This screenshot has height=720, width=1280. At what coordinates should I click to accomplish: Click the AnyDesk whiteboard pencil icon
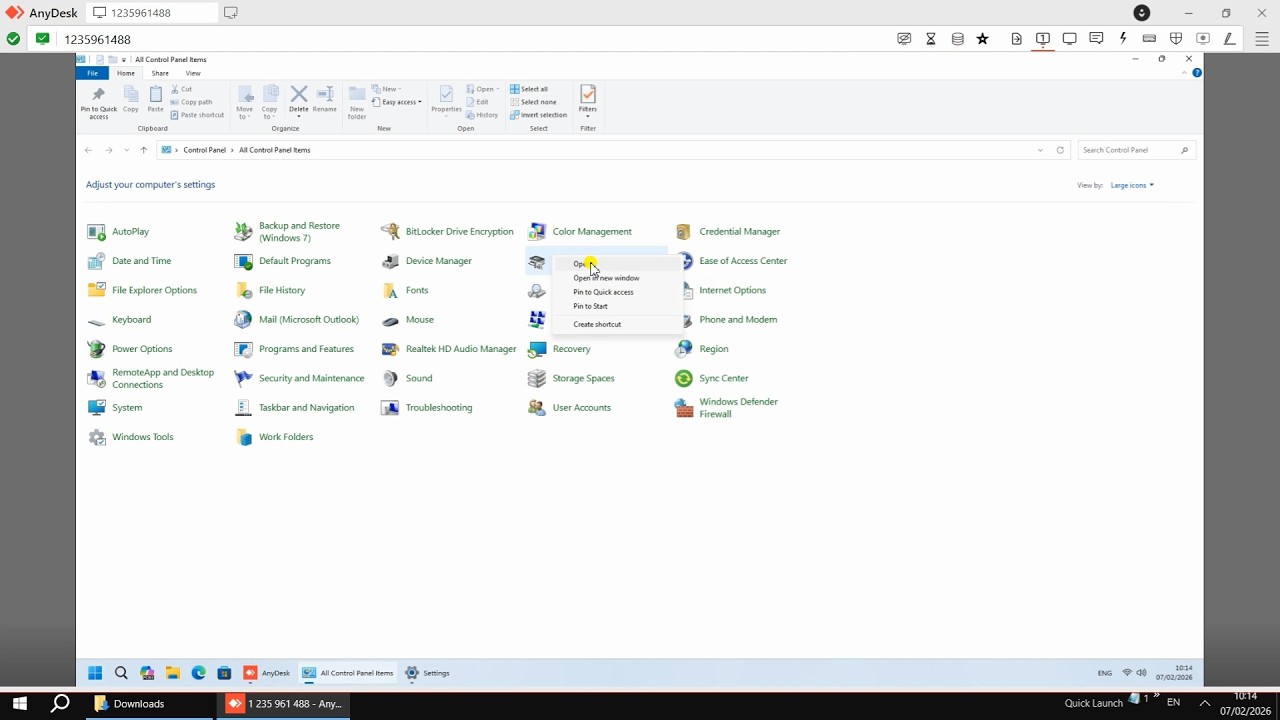pyautogui.click(x=1229, y=39)
